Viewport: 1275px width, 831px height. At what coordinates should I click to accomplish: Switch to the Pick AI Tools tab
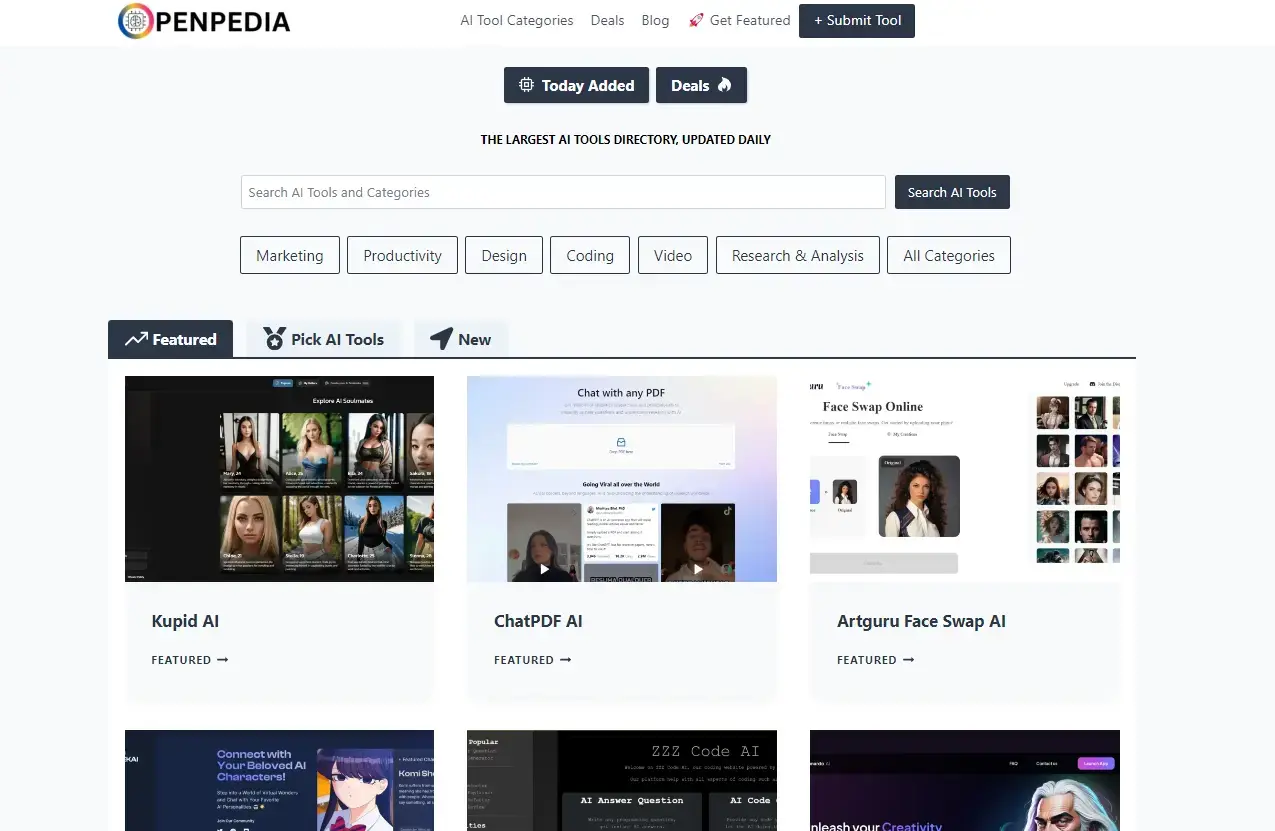(x=323, y=339)
